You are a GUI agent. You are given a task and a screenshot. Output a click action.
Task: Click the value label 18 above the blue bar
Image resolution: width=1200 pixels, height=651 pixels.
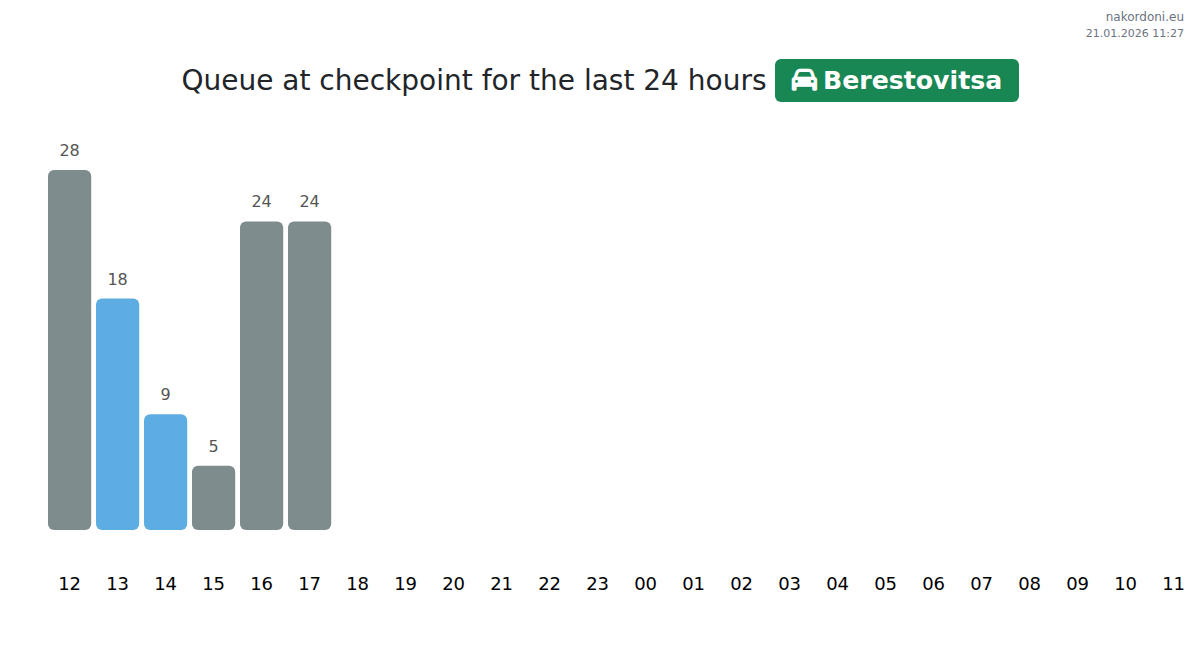pos(117,280)
